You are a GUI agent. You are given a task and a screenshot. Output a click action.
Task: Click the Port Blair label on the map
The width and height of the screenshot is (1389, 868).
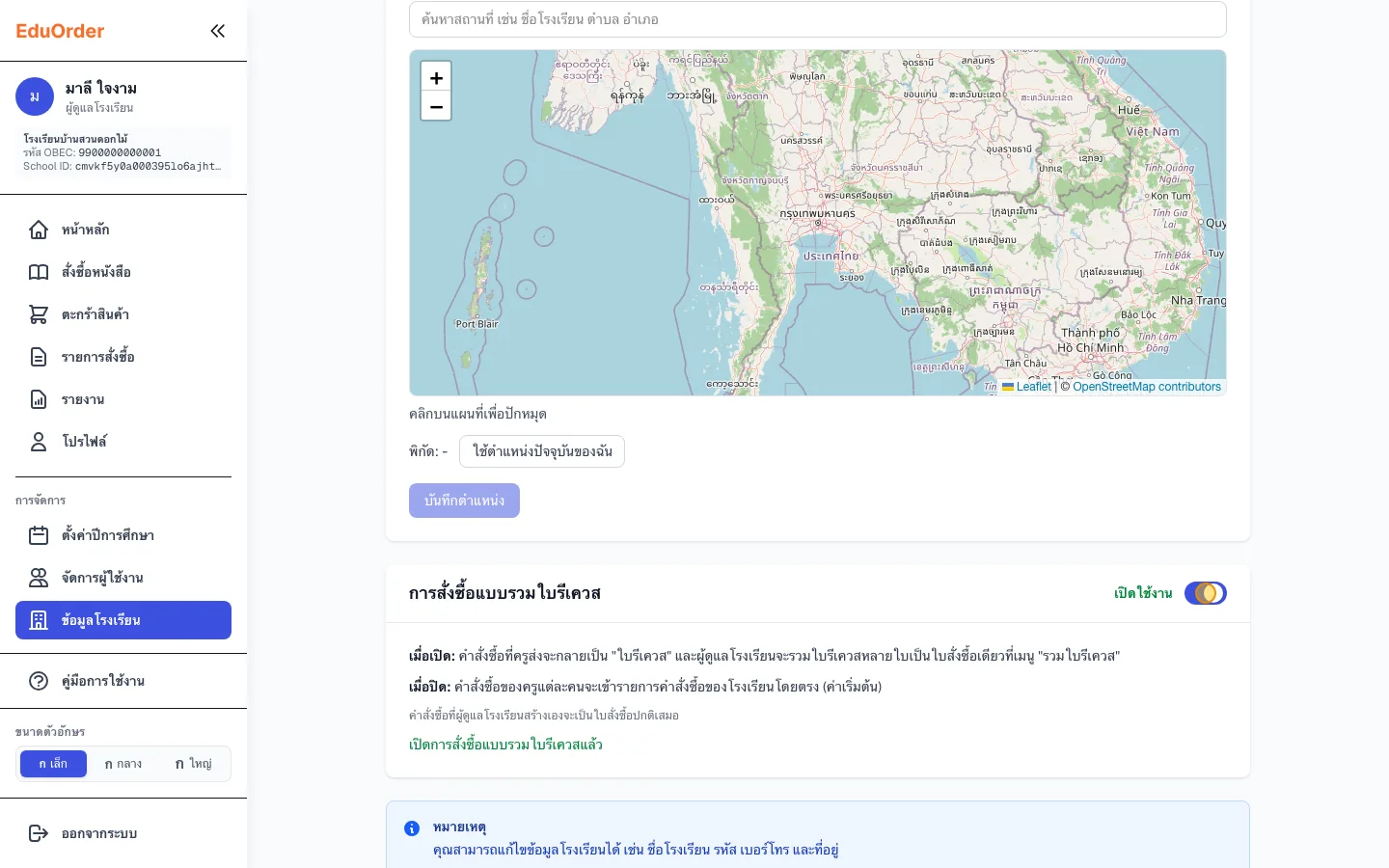(x=477, y=324)
